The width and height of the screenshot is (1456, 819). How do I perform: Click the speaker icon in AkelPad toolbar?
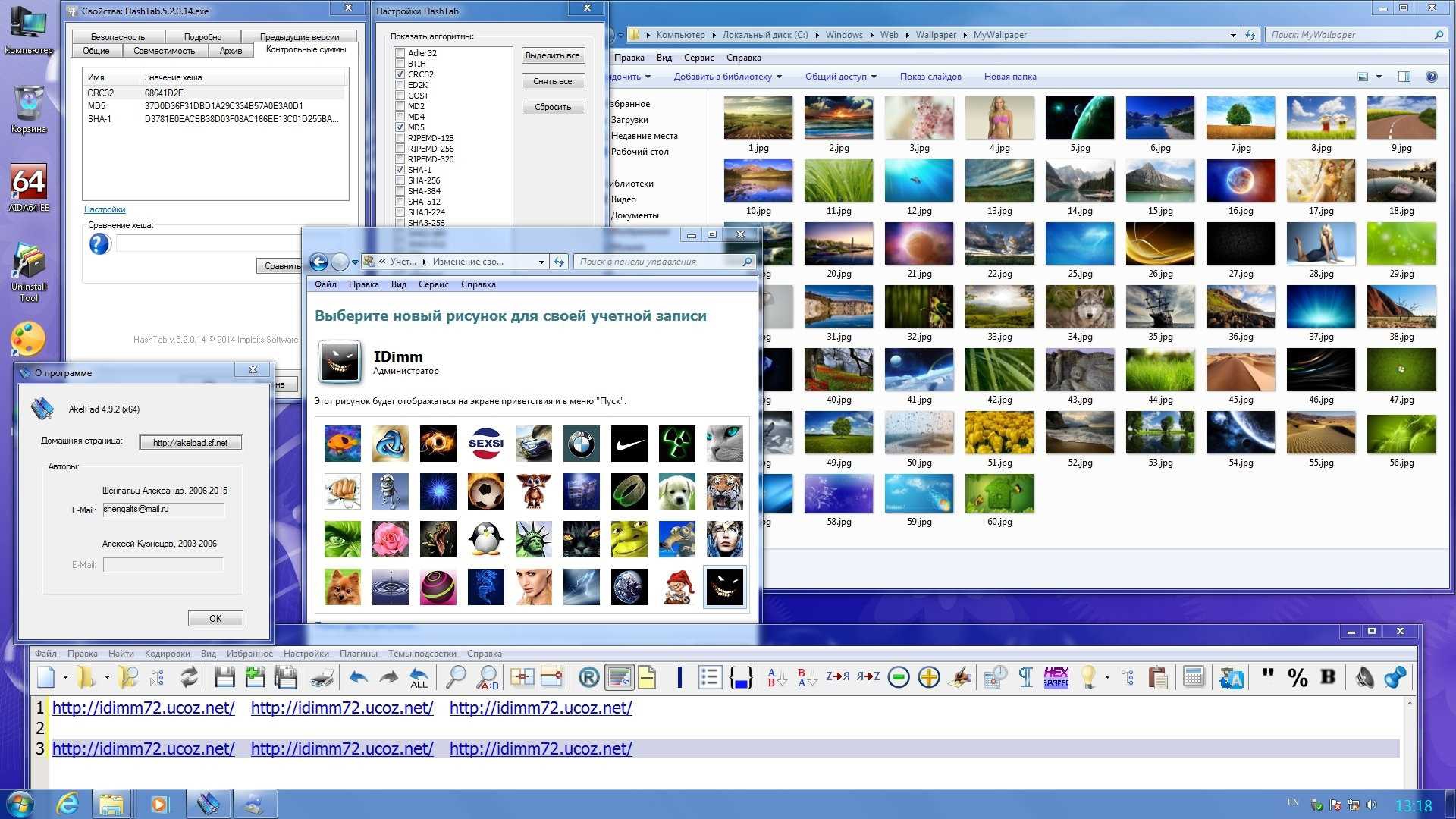[x=1364, y=677]
